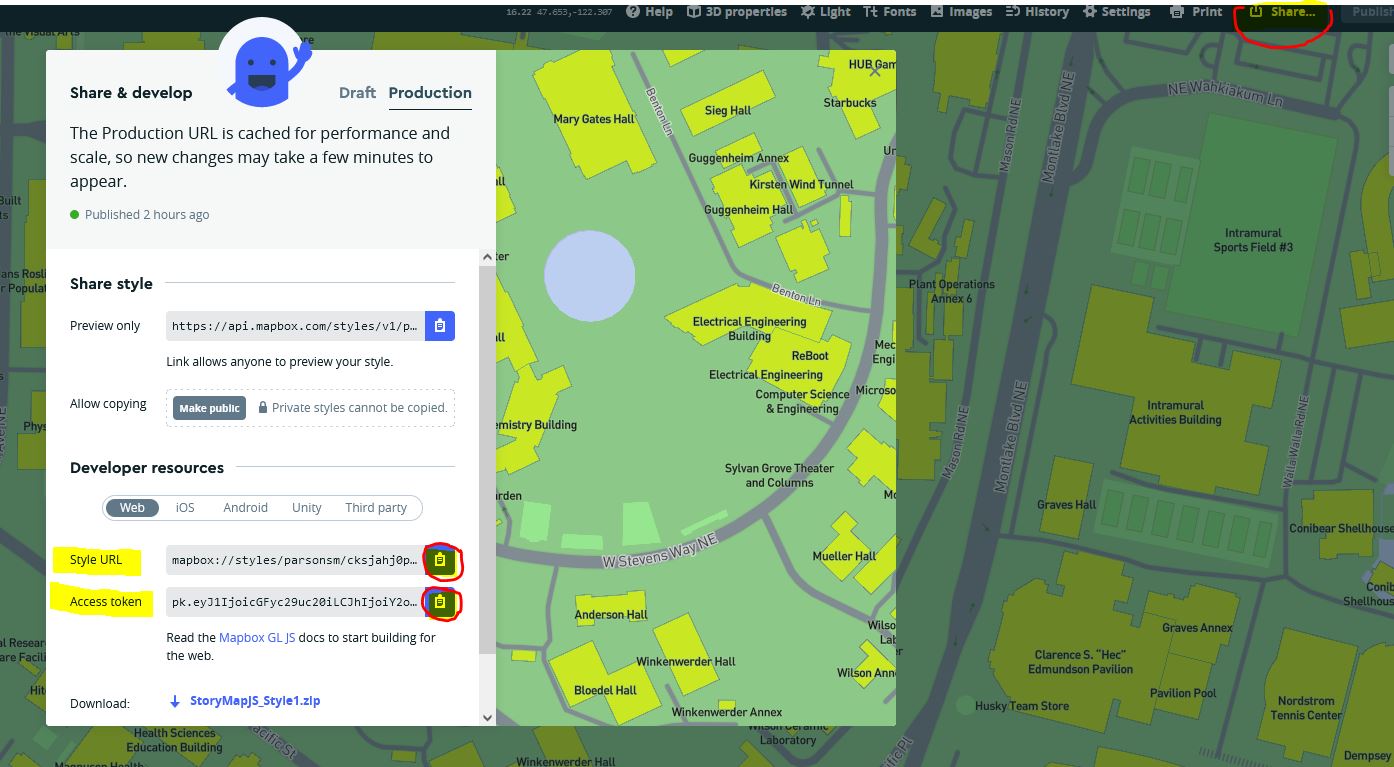Open Images in the toolbar
Viewport: 1394px width, 767px height.
click(x=961, y=12)
